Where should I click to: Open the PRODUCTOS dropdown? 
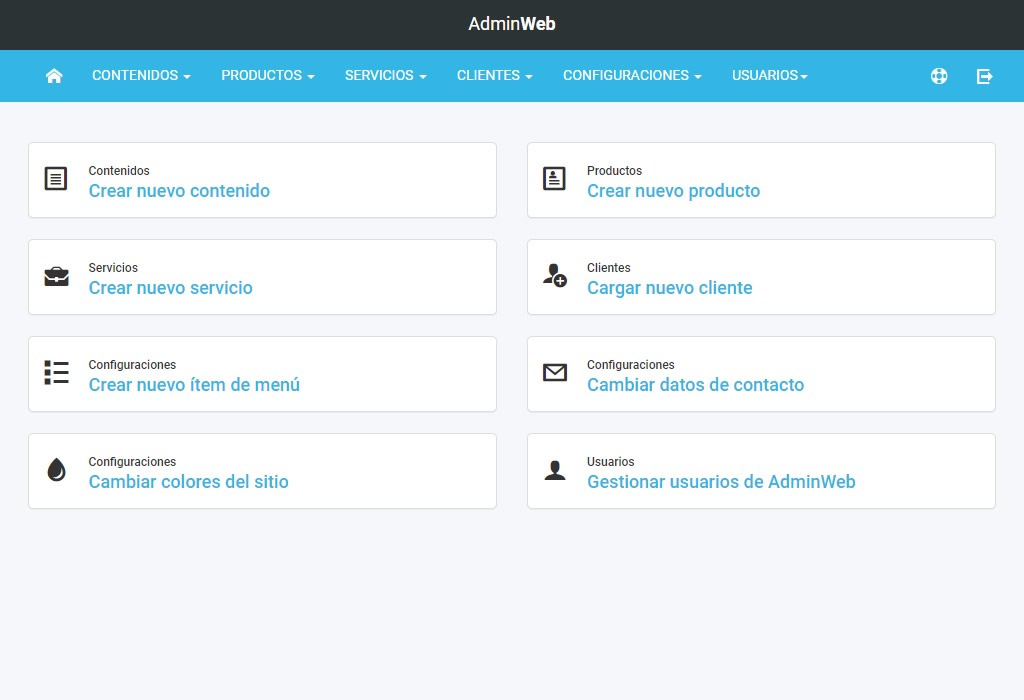click(267, 75)
